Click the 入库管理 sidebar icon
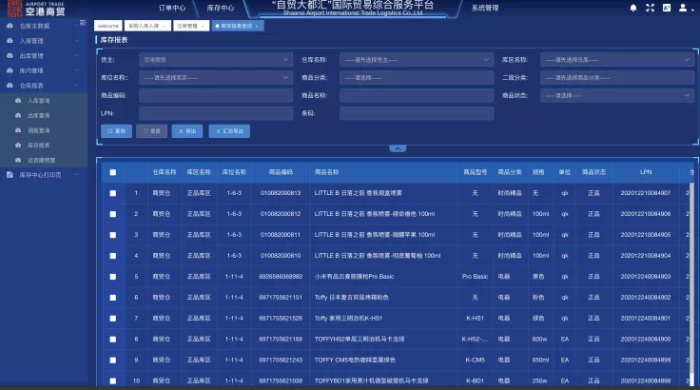700x390 pixels. [10, 41]
